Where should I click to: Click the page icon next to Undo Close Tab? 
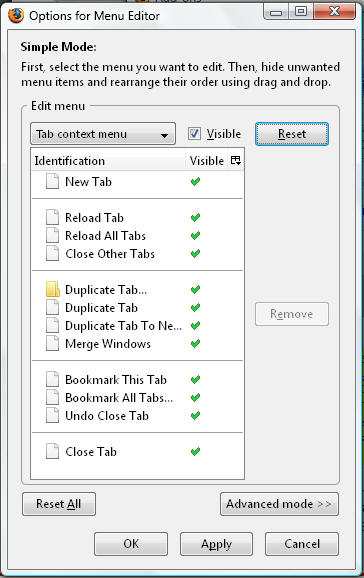pyautogui.click(x=52, y=415)
